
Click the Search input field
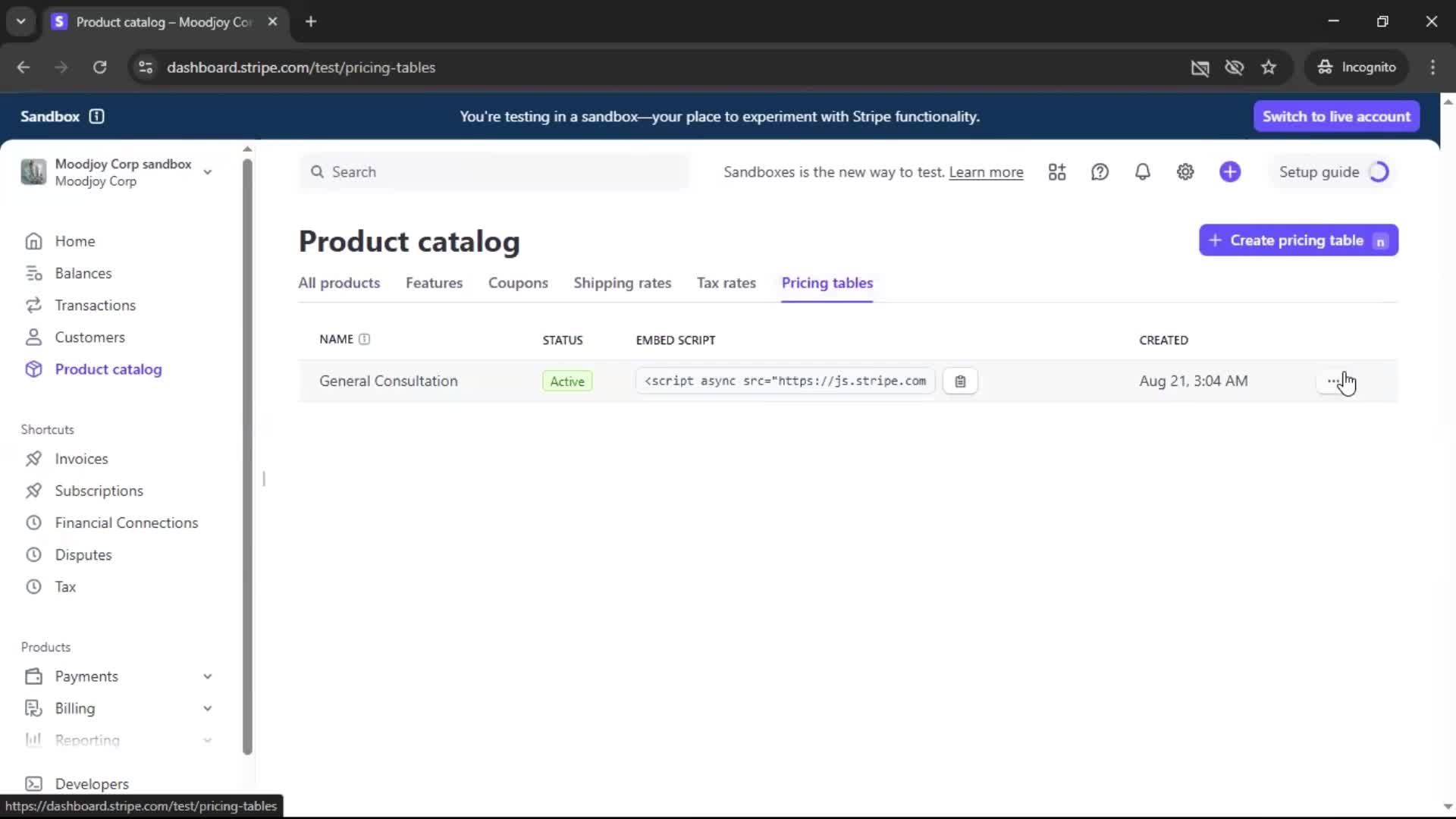pyautogui.click(x=493, y=172)
